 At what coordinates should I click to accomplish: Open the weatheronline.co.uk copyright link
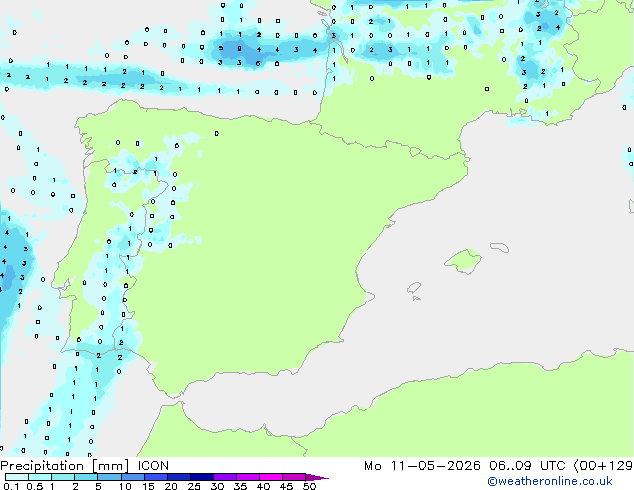click(x=550, y=481)
